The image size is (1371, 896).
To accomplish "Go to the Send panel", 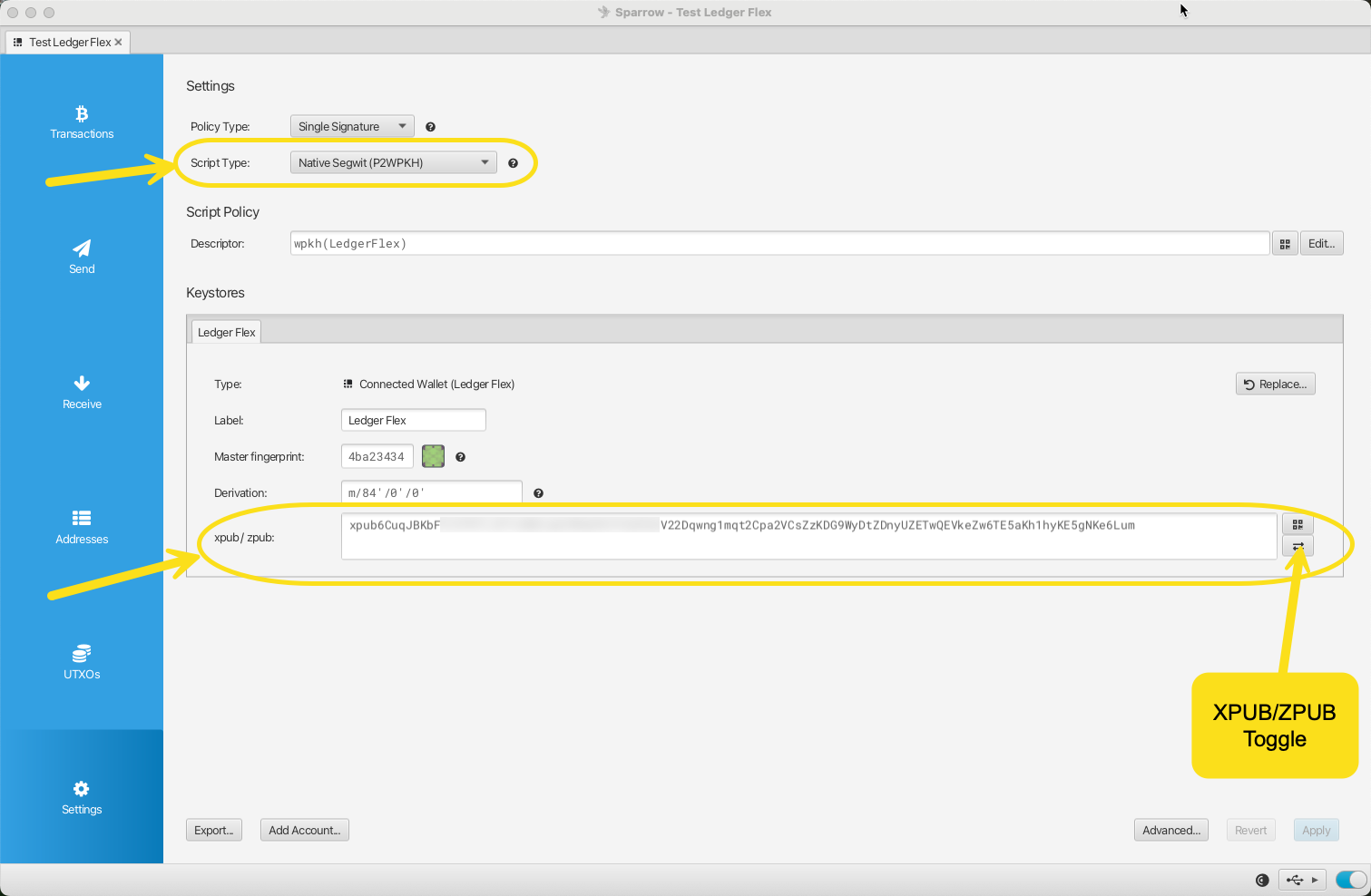I will [82, 257].
